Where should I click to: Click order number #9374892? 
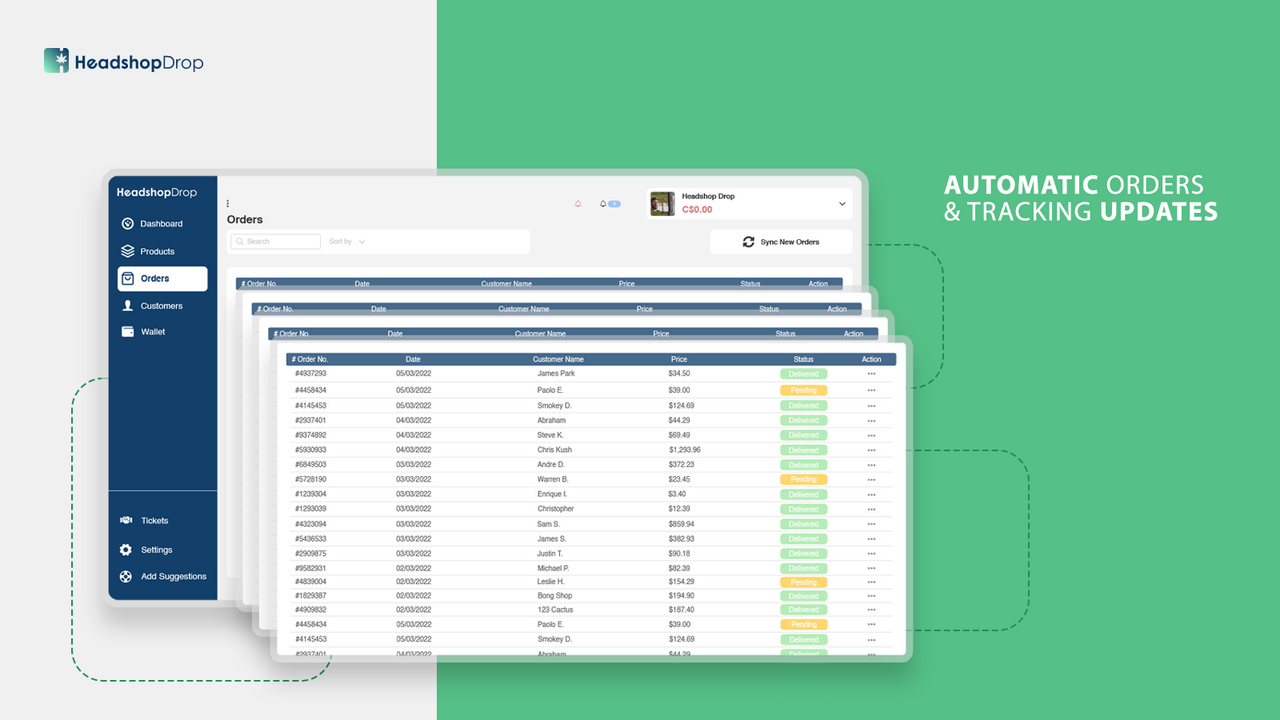(x=310, y=436)
